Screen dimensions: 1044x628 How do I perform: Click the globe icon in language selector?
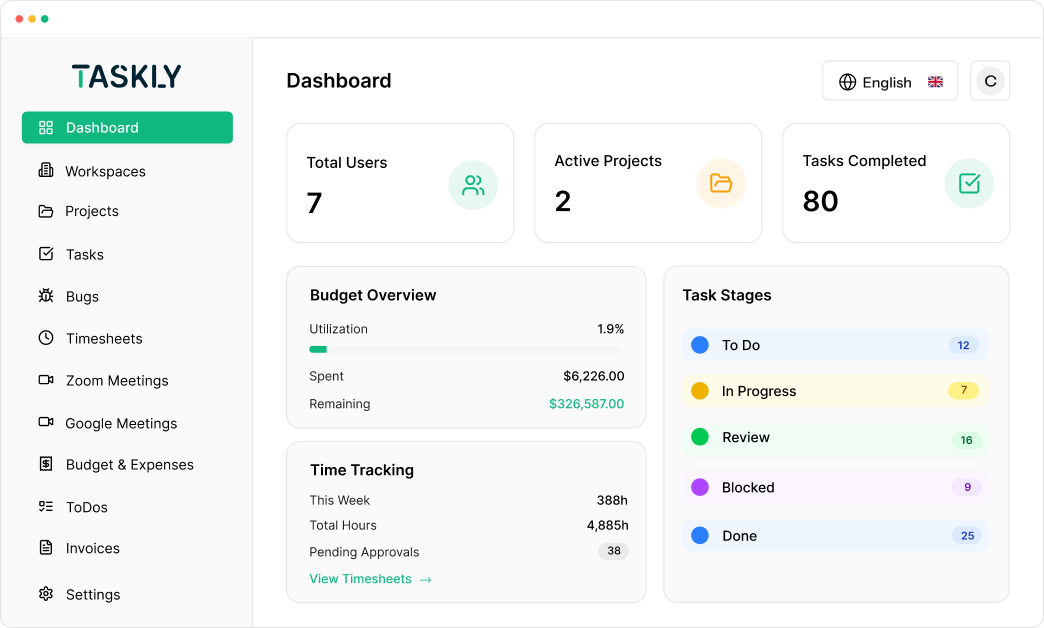(x=847, y=82)
